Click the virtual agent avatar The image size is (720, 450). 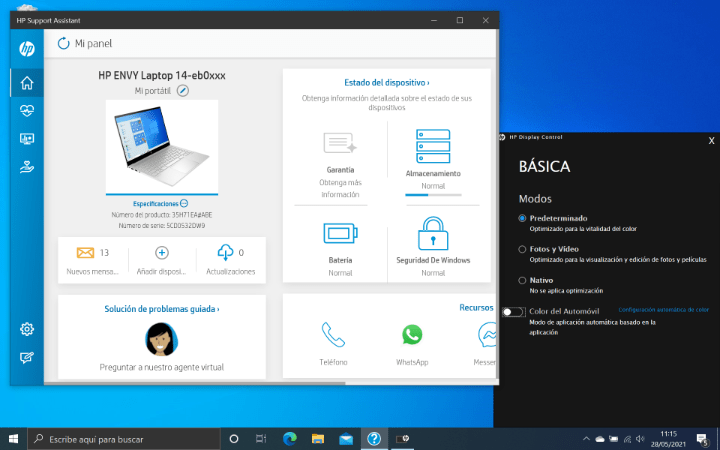[162, 339]
